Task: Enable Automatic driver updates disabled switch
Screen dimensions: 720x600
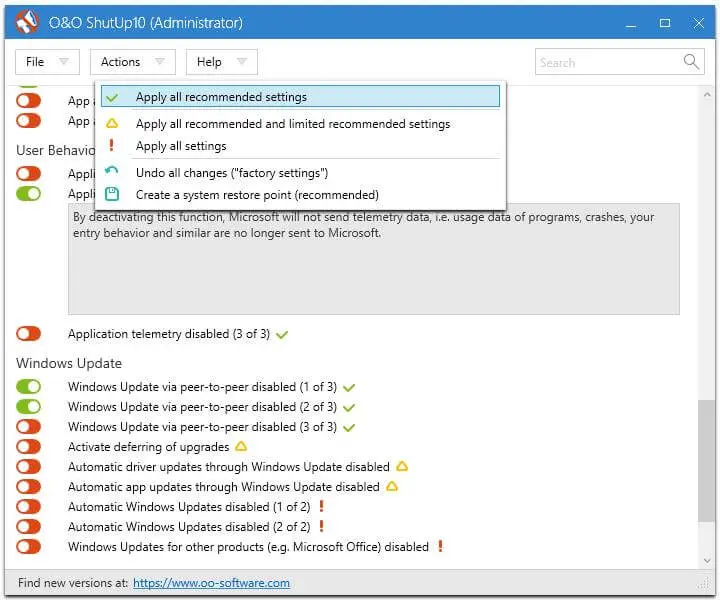Action: click(x=28, y=466)
